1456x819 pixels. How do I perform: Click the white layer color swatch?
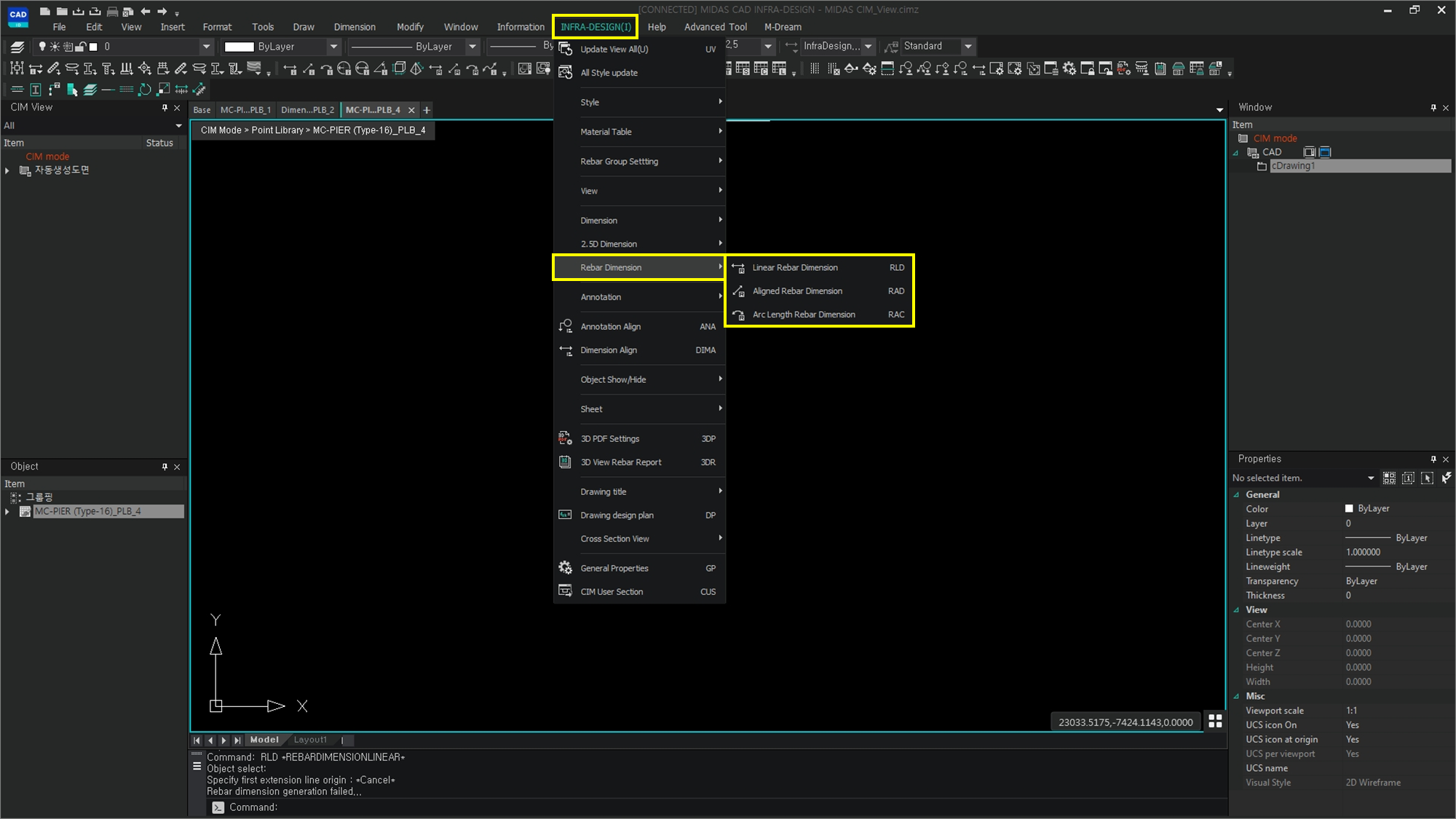[x=93, y=47]
